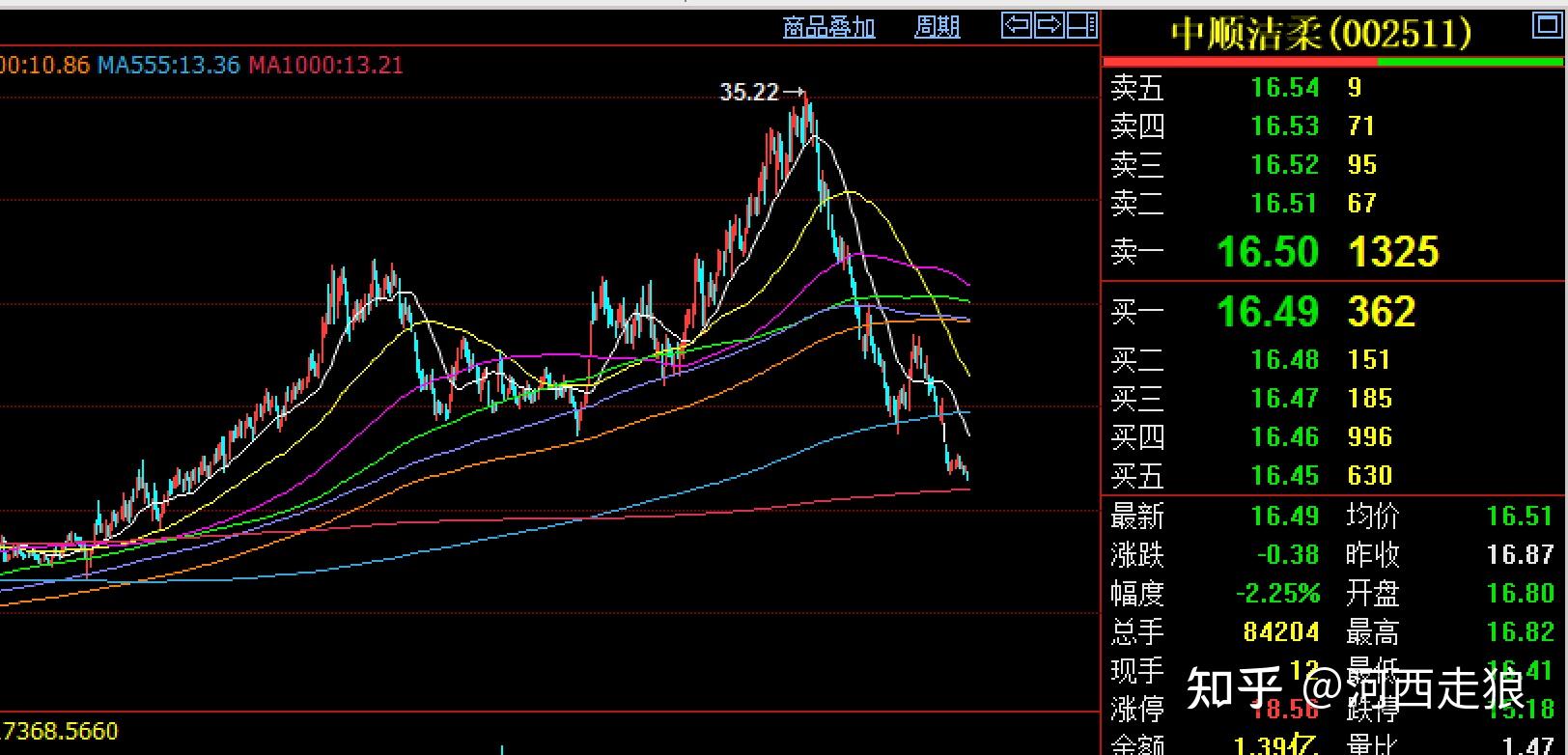This screenshot has height=755, width=1568.
Task: Click the window icon beside 中顺洁柔 title
Action: 1546,26
